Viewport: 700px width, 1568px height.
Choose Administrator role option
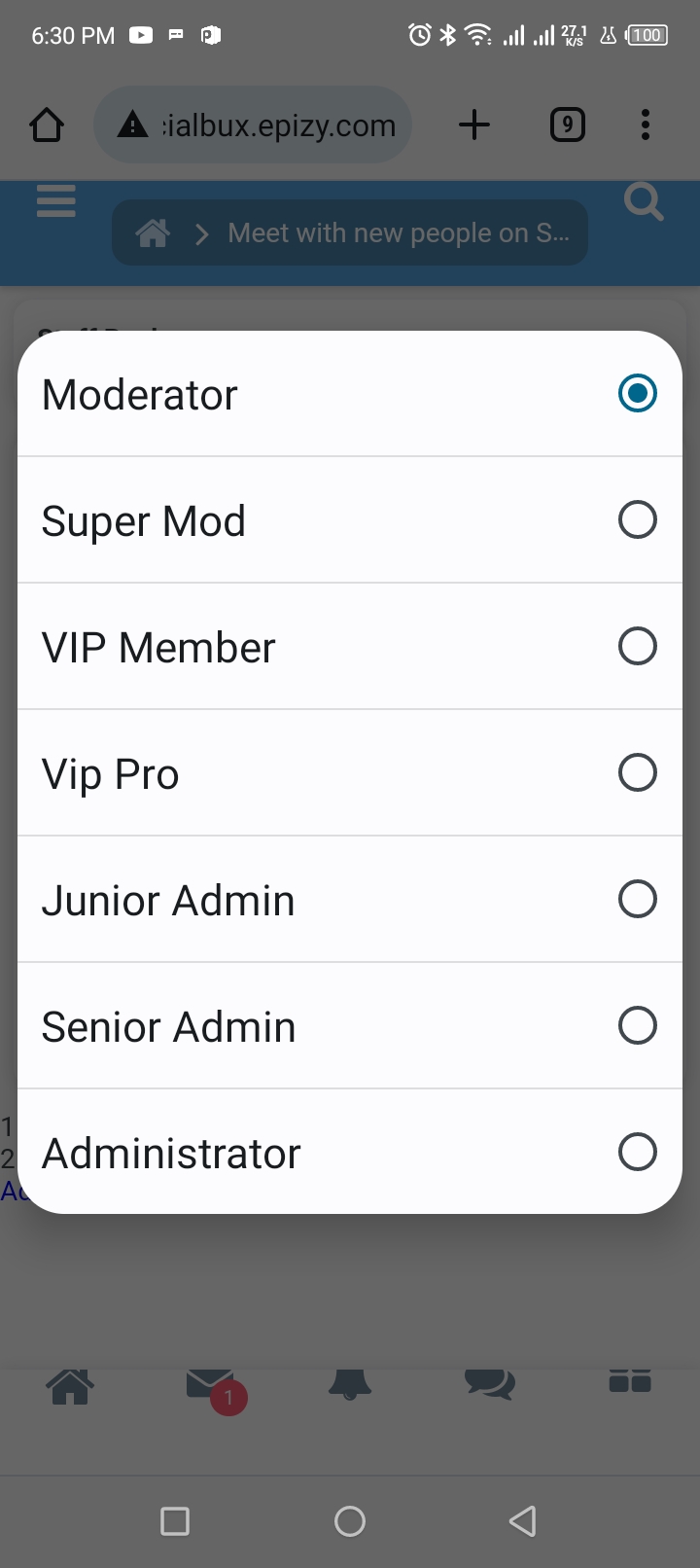coord(637,1153)
